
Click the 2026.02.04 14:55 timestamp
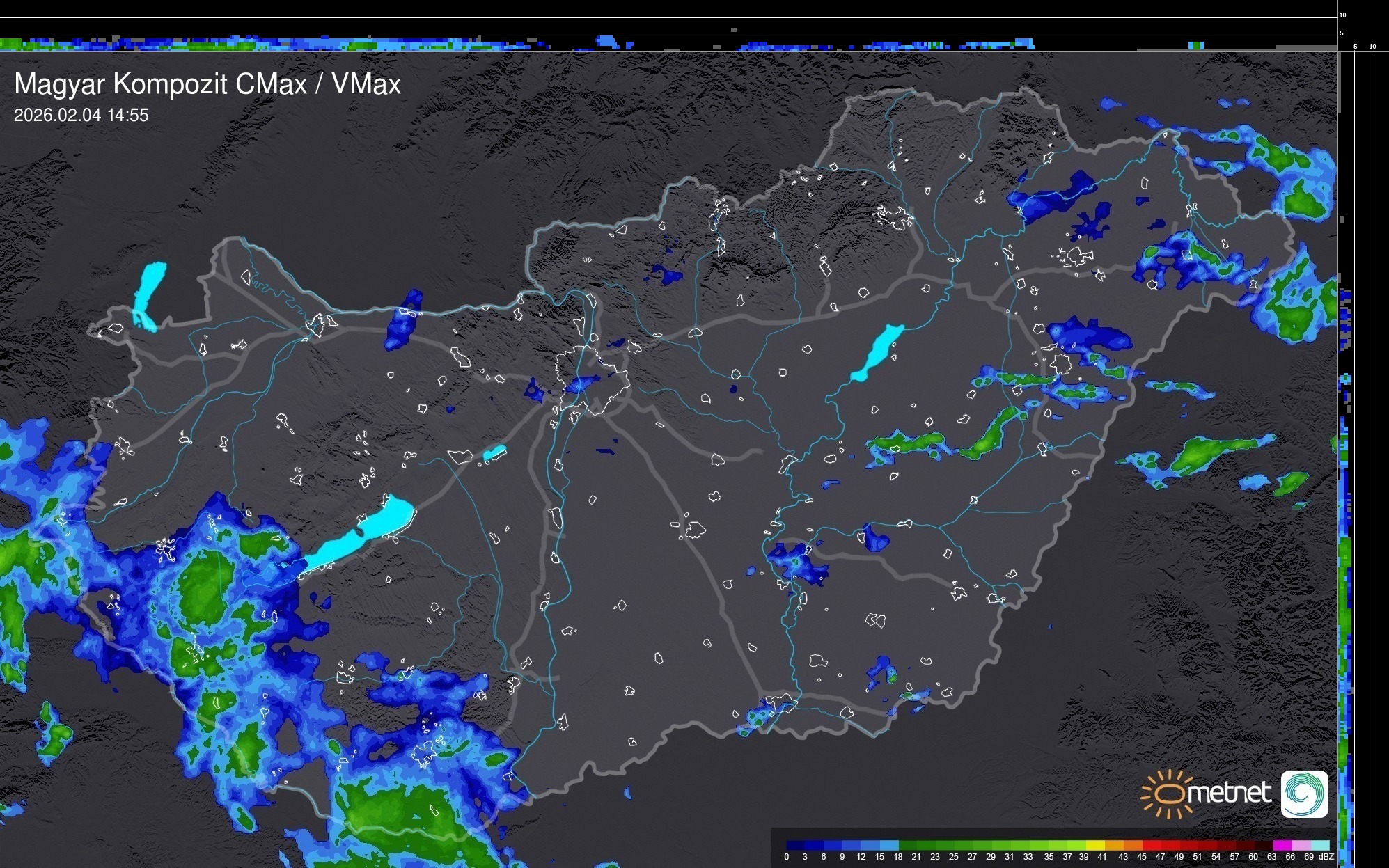coord(81,116)
